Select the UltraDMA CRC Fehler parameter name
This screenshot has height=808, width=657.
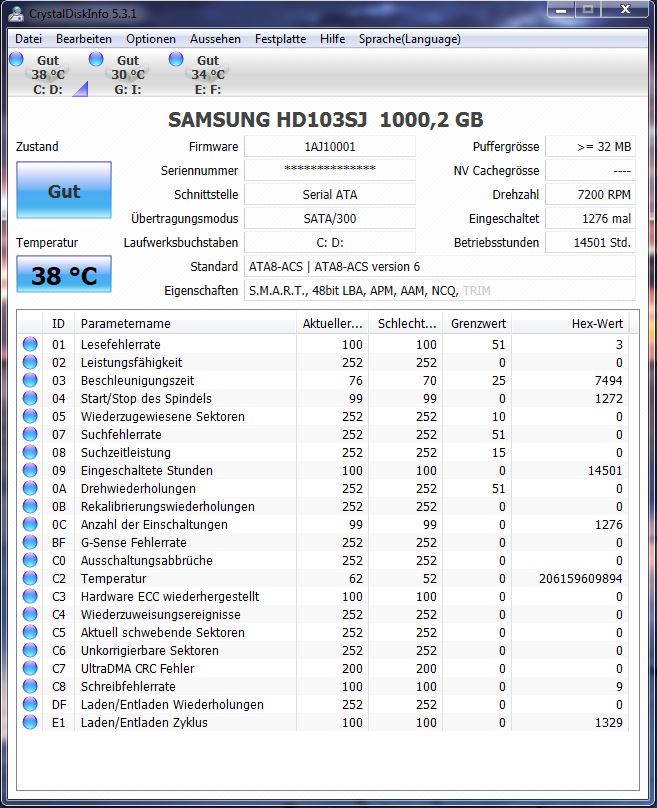[138, 669]
